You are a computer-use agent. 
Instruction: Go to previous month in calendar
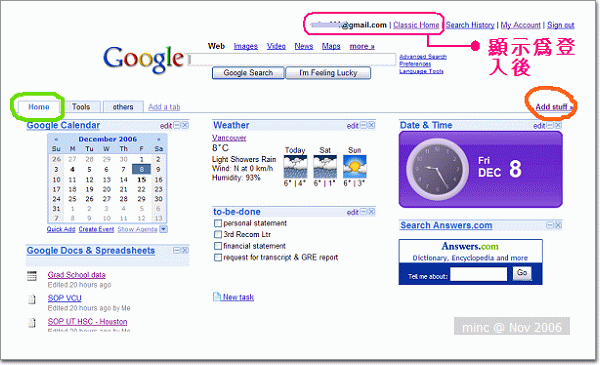56,139
